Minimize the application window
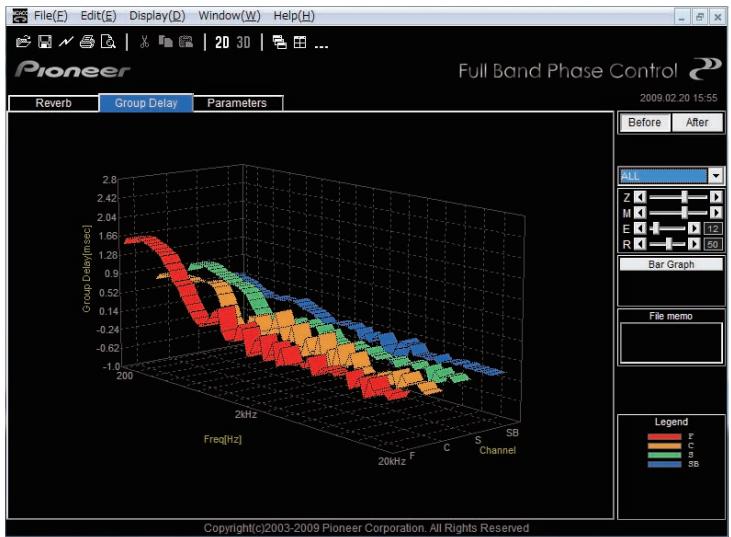 tap(682, 17)
